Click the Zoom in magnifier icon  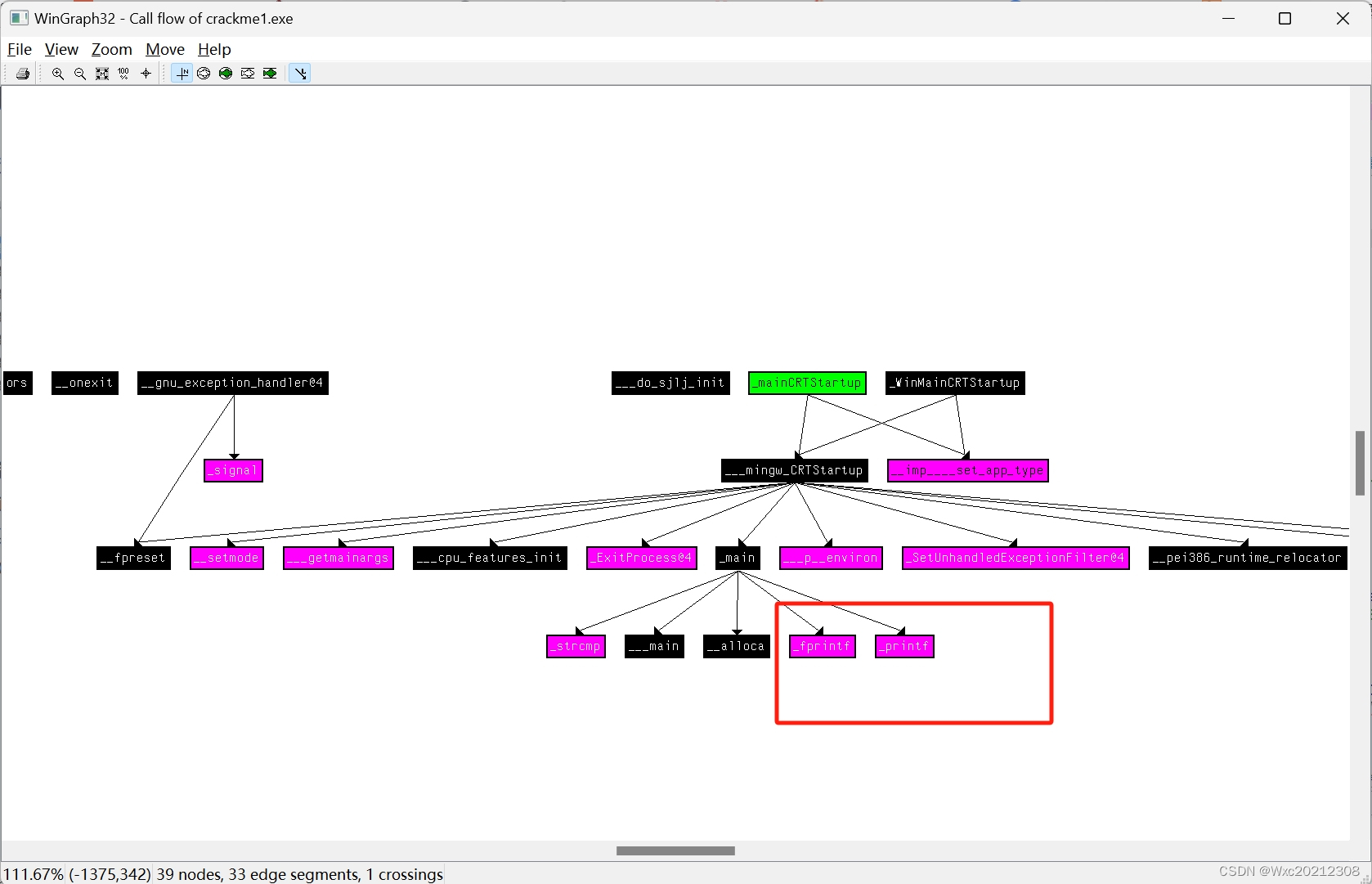click(x=58, y=74)
